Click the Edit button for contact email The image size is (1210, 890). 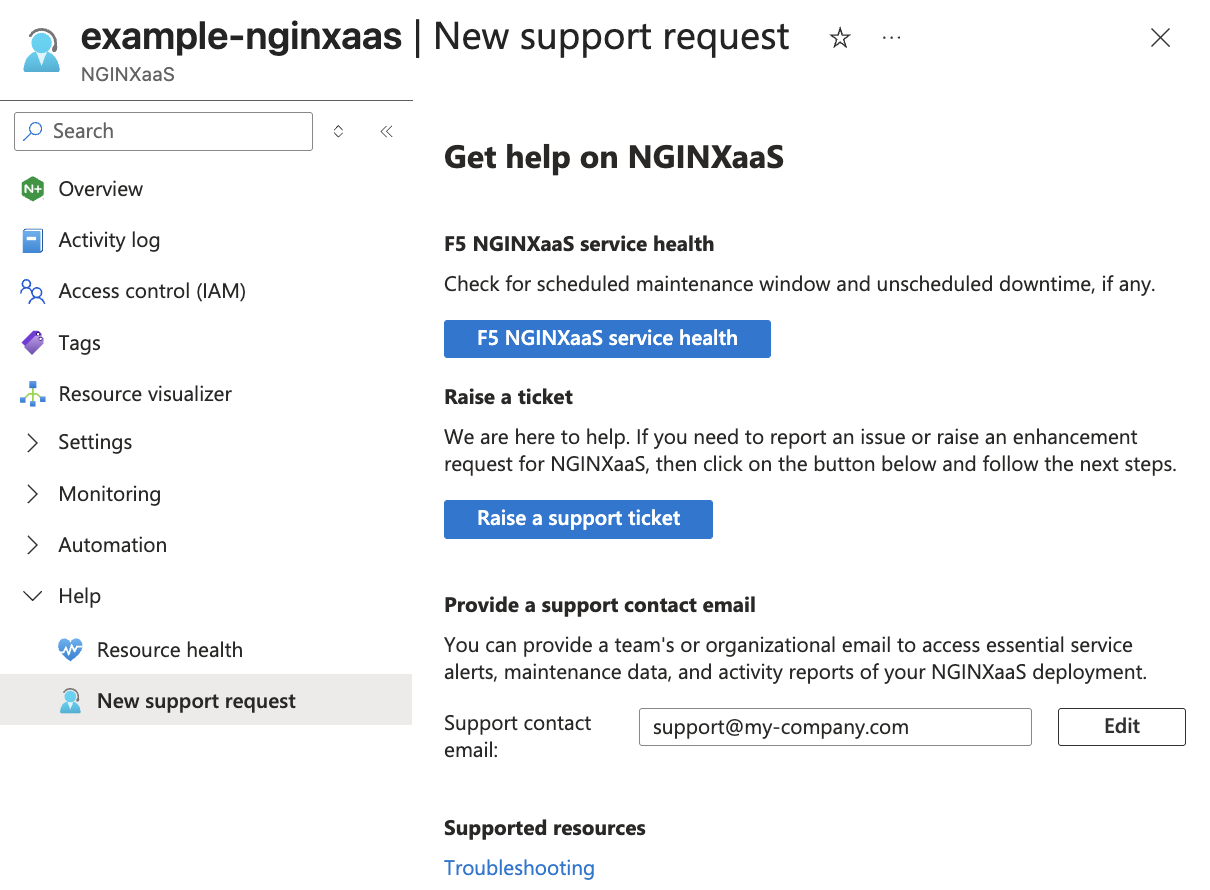click(x=1122, y=727)
